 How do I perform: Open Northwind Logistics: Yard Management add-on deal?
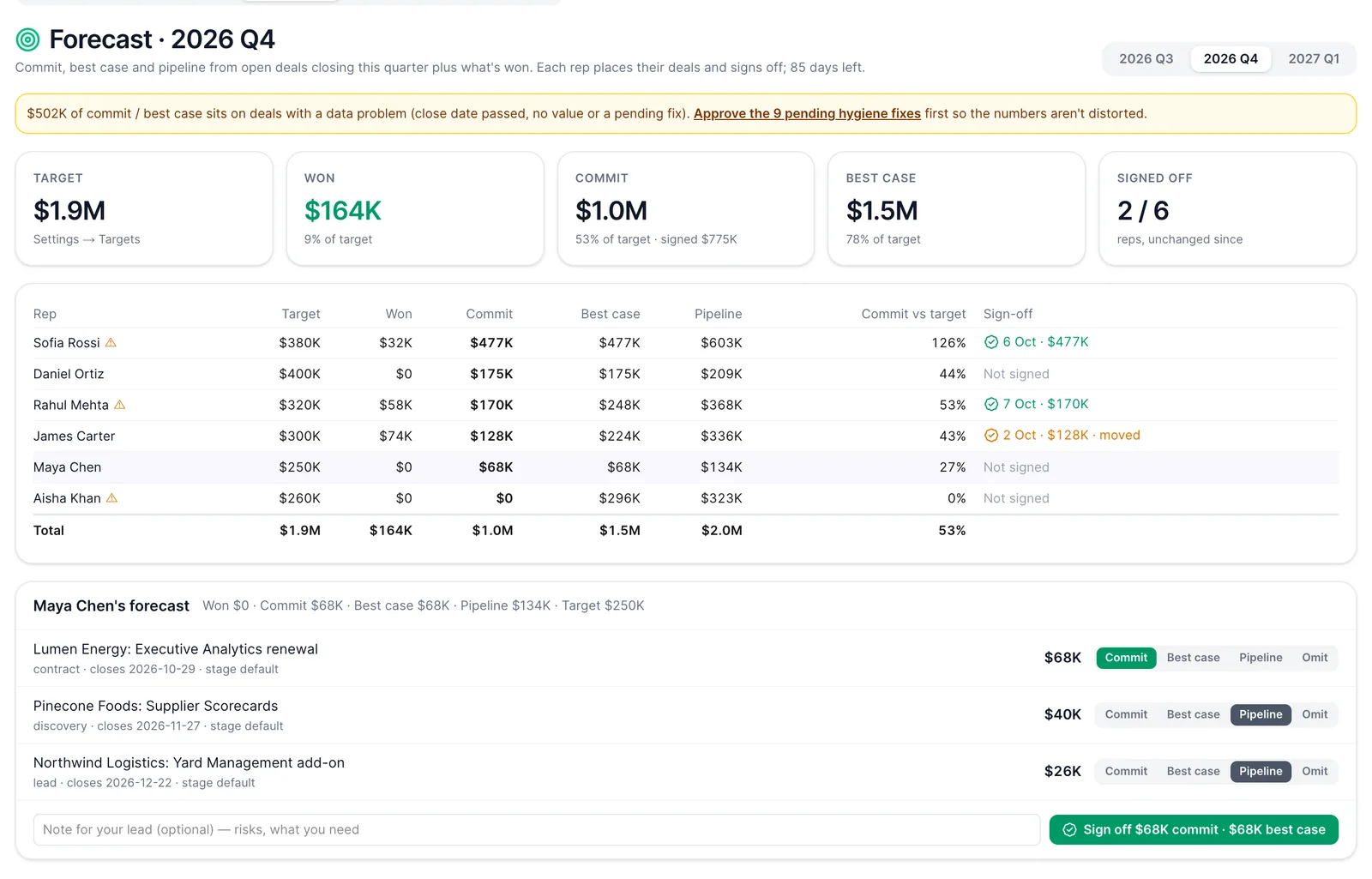click(x=189, y=762)
